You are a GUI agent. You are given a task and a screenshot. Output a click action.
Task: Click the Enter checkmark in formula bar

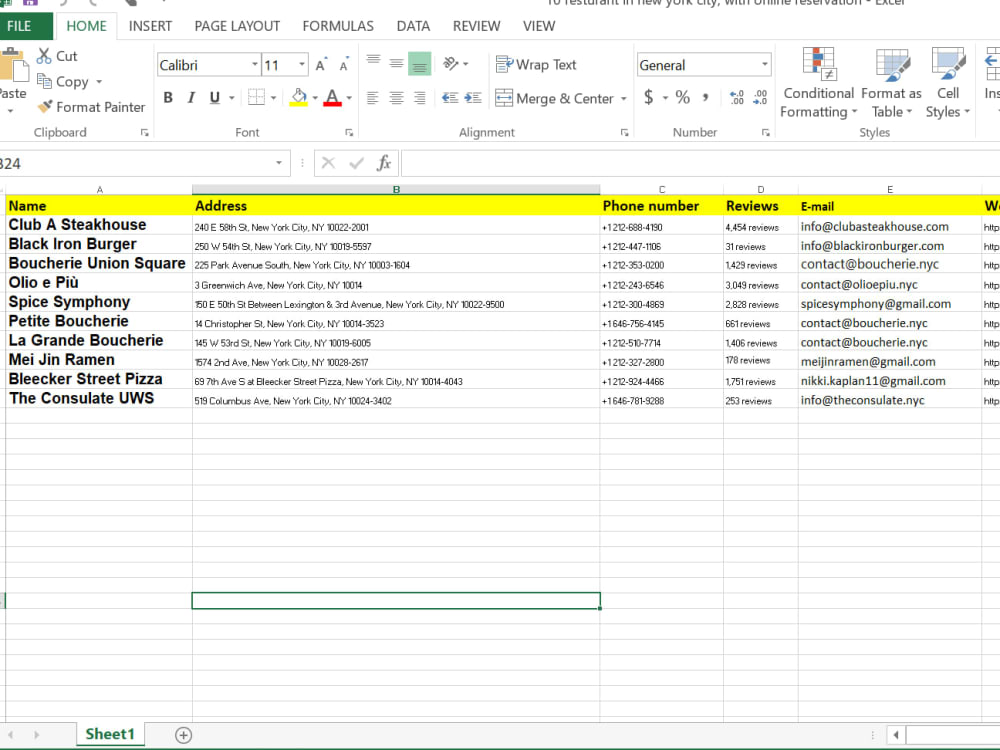357,163
